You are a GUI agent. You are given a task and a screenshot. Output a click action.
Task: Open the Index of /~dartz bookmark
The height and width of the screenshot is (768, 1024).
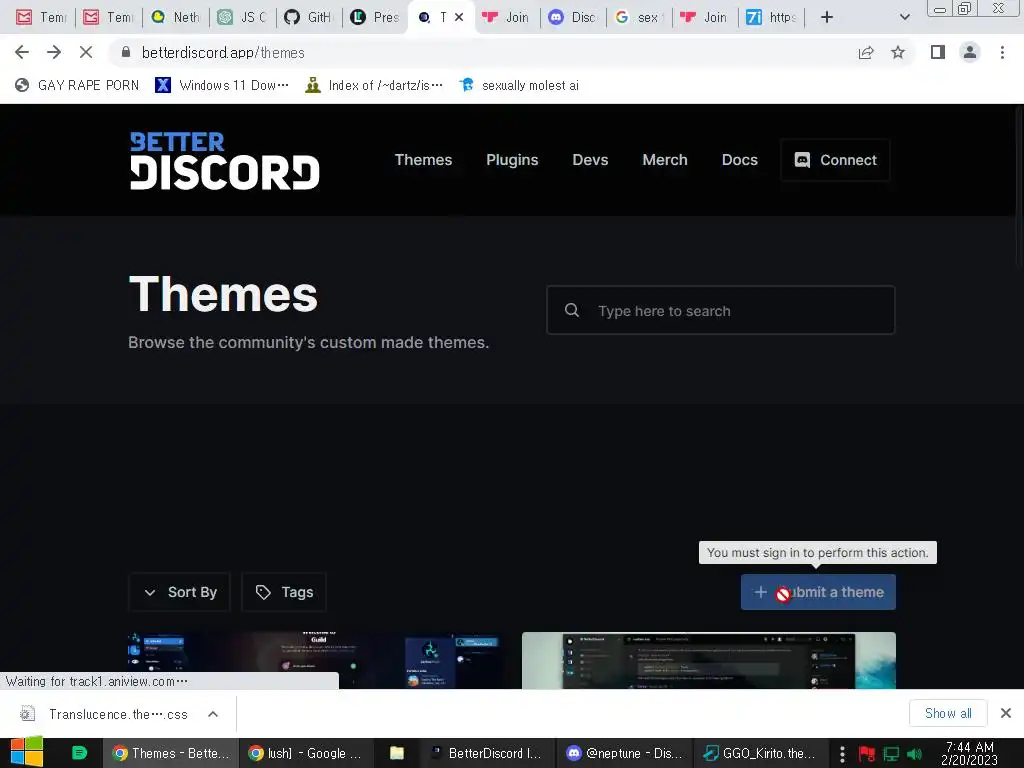tap(374, 85)
